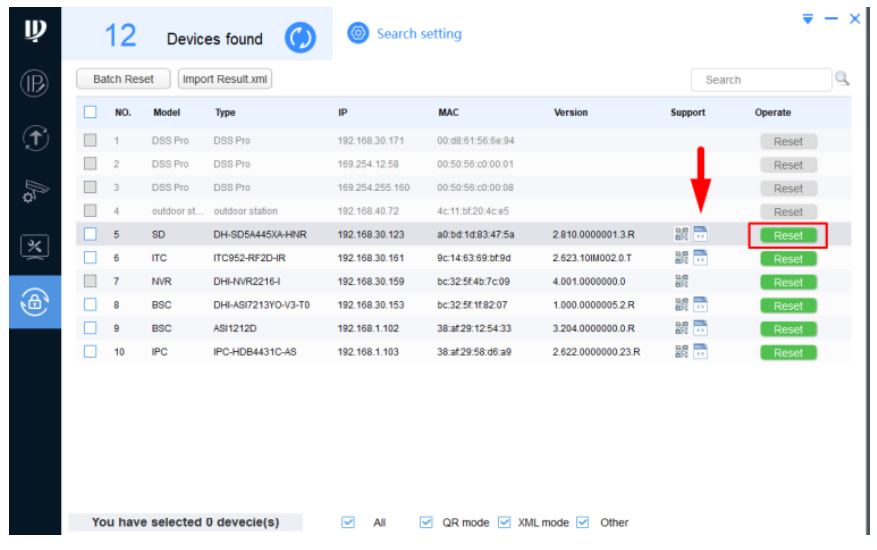Disable the XML mode filter checkbox
This screenshot has height=550, width=877.
[x=504, y=522]
